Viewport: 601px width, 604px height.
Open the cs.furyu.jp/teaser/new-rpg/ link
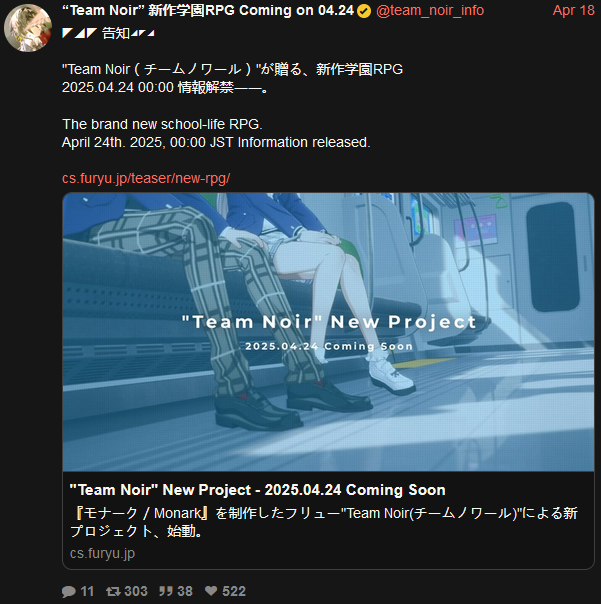click(x=146, y=178)
